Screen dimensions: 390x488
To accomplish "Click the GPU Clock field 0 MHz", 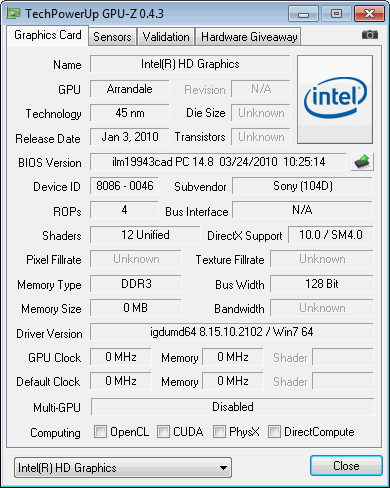I will pos(121,357).
